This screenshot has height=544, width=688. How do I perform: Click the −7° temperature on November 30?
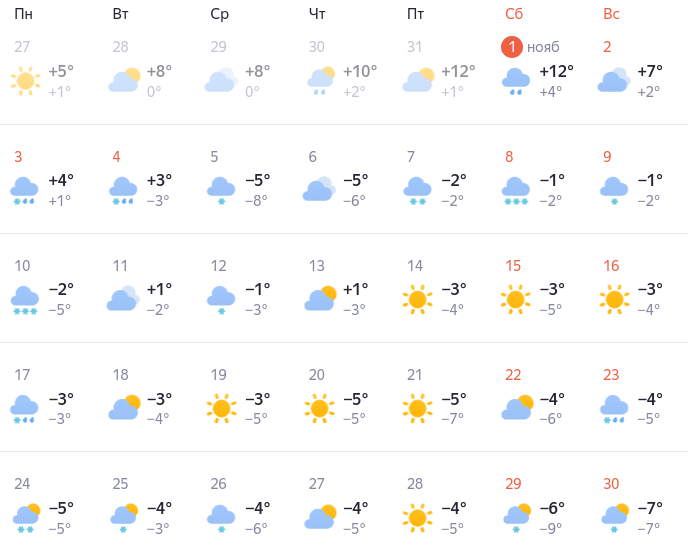[x=650, y=507]
